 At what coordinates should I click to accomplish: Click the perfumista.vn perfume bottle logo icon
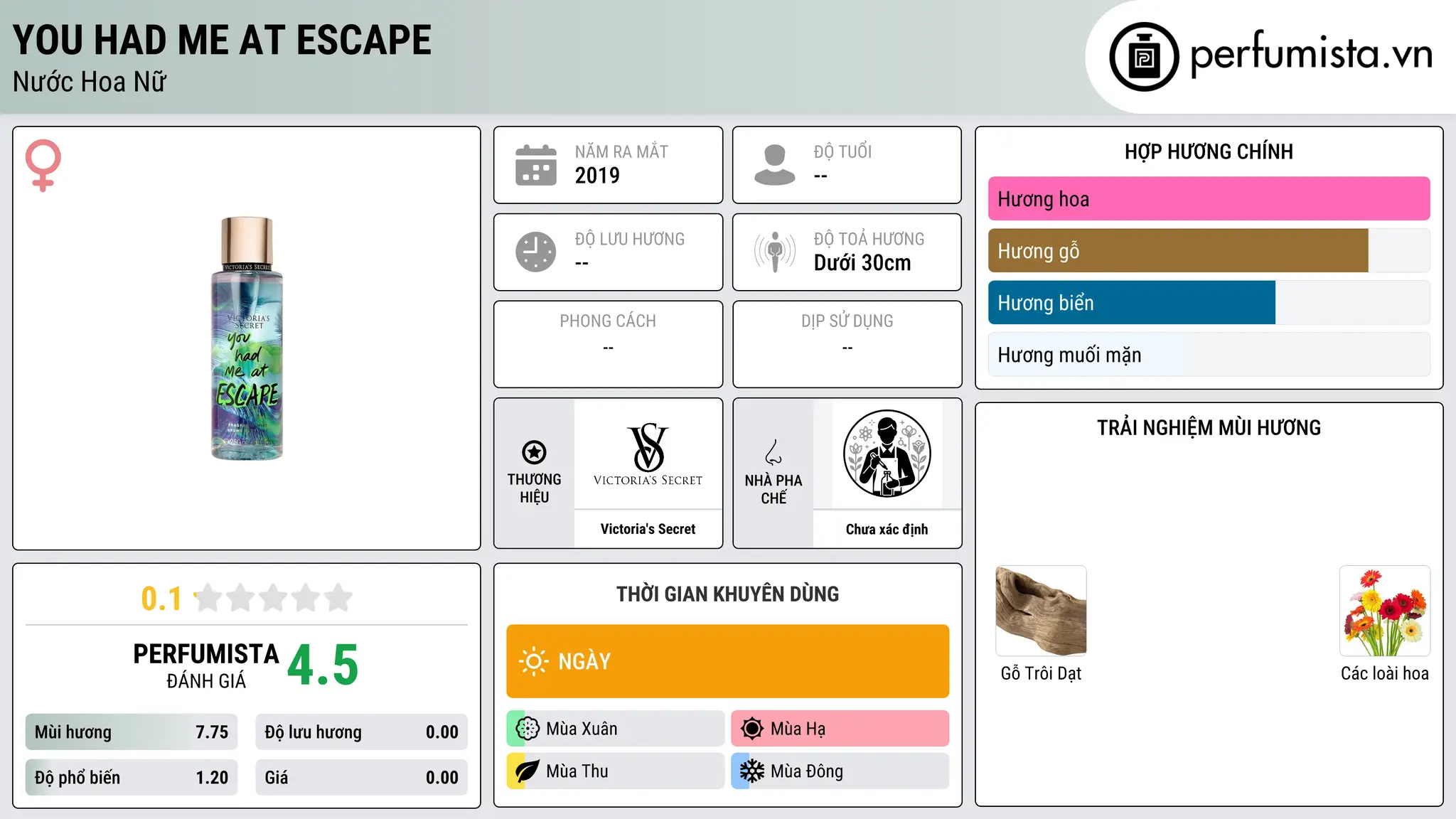[1144, 57]
